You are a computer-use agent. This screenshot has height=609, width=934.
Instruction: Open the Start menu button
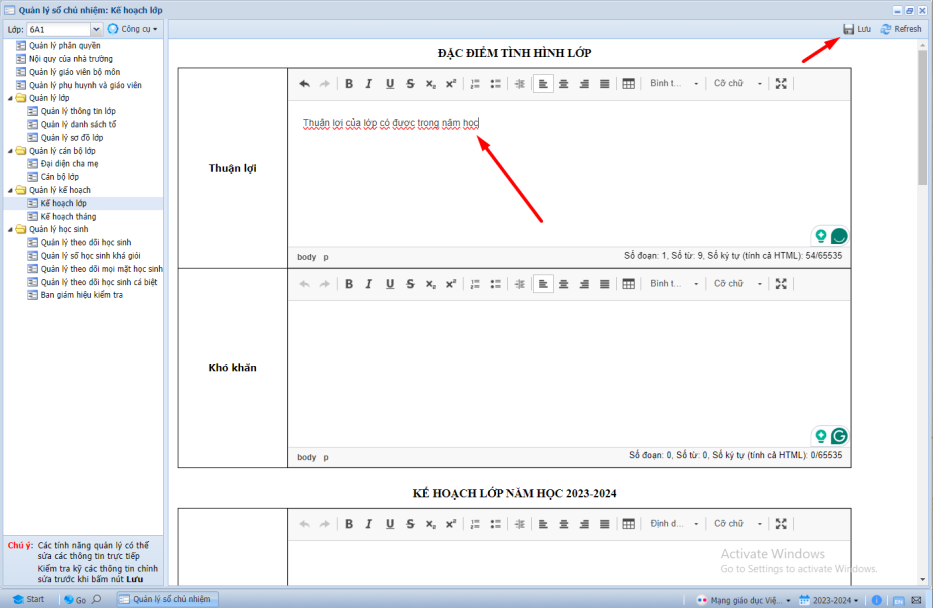tap(29, 599)
